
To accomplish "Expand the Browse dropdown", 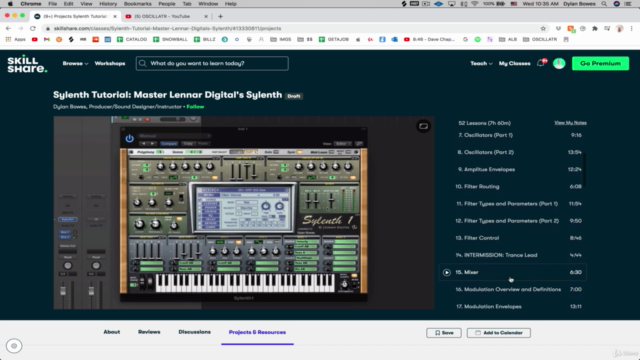I will coord(75,64).
